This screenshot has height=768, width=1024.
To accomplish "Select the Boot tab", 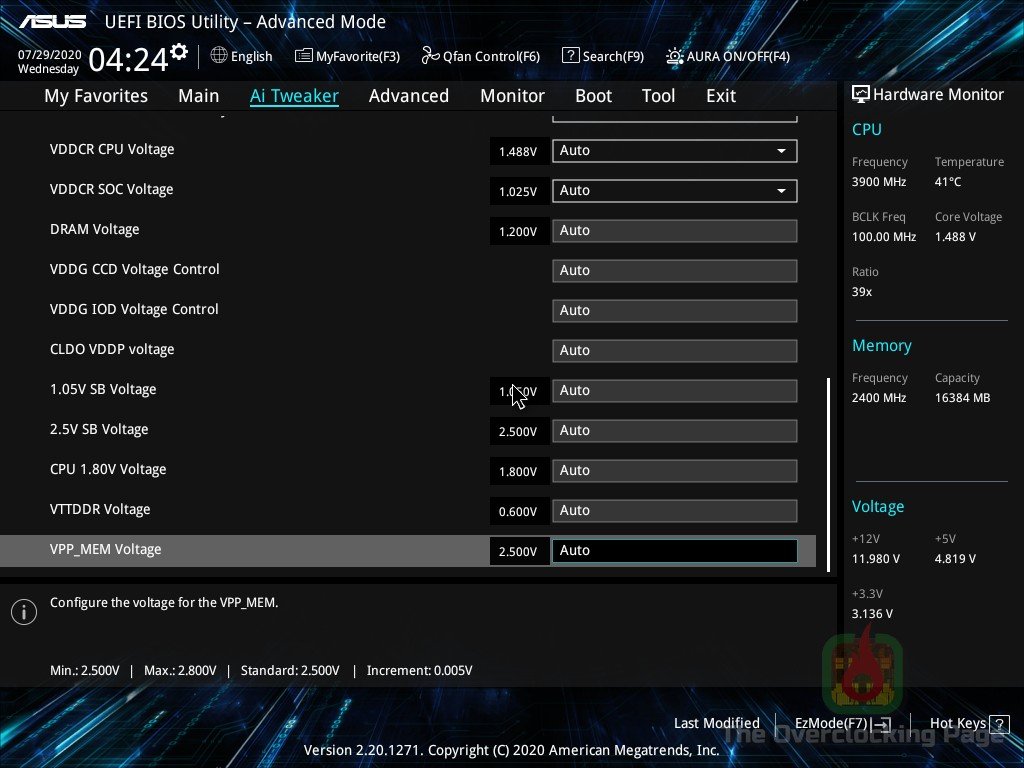I will [x=593, y=95].
